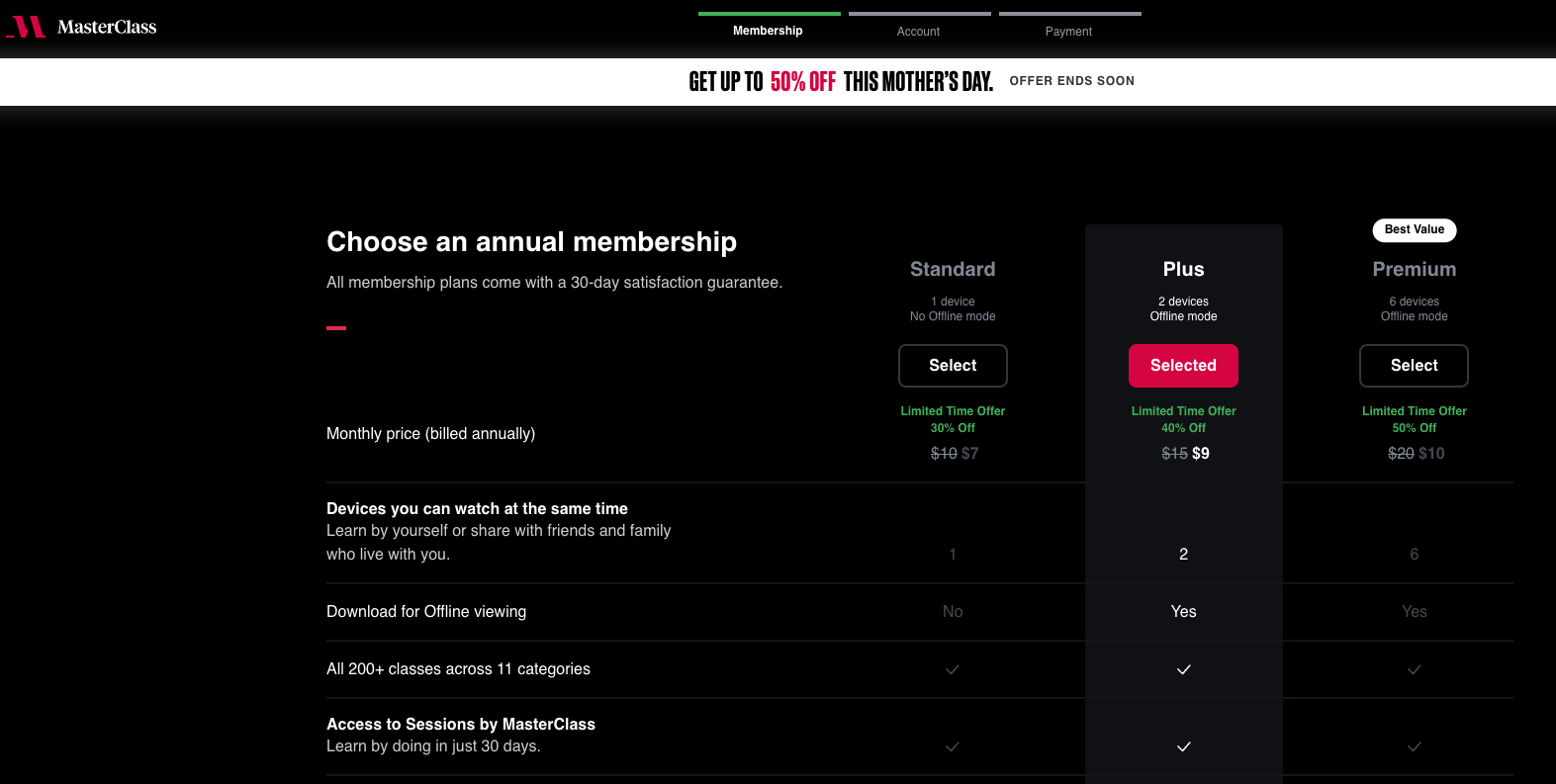Open the Membership step tab
1556x784 pixels.
[768, 31]
